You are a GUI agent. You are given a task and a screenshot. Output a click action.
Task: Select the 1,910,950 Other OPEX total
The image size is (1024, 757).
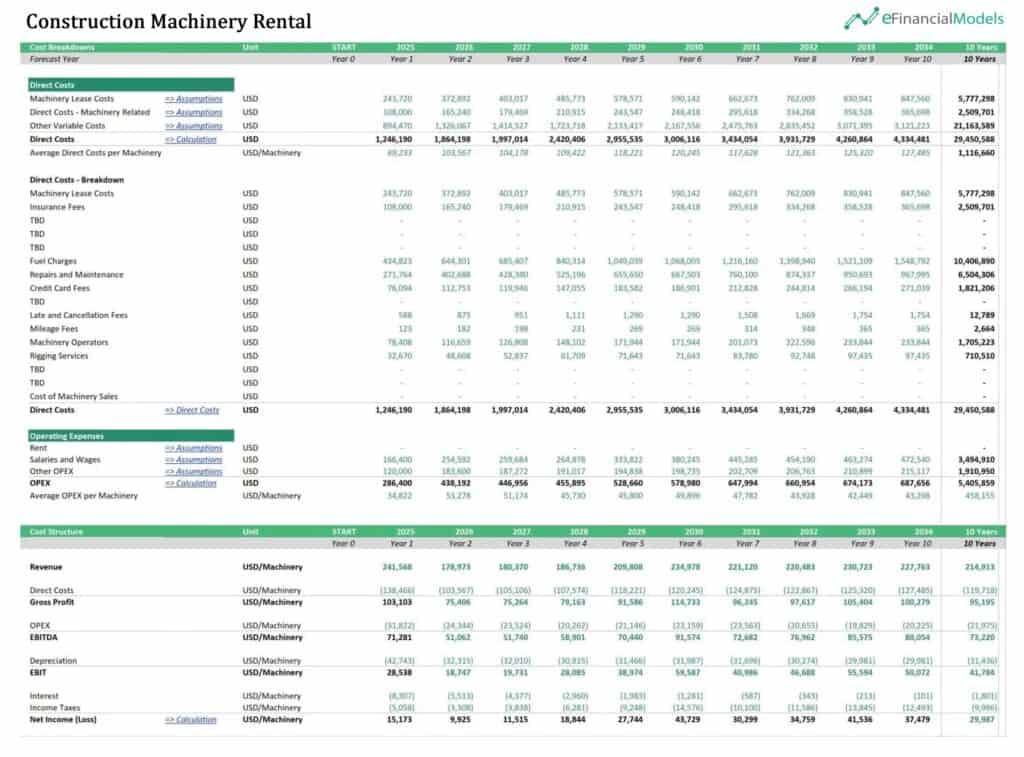[x=976, y=472]
